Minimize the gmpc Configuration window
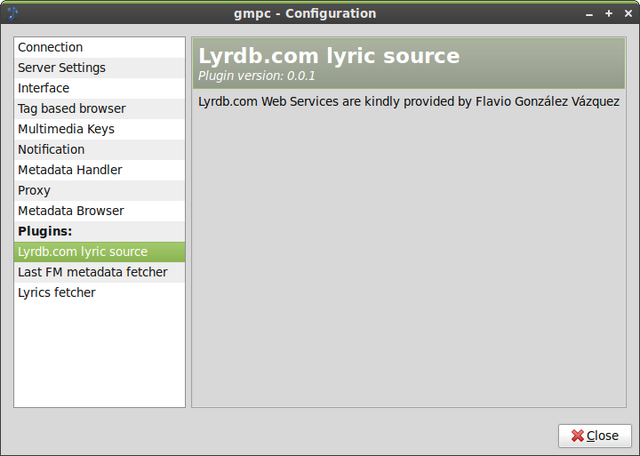The image size is (640, 456). [589, 14]
